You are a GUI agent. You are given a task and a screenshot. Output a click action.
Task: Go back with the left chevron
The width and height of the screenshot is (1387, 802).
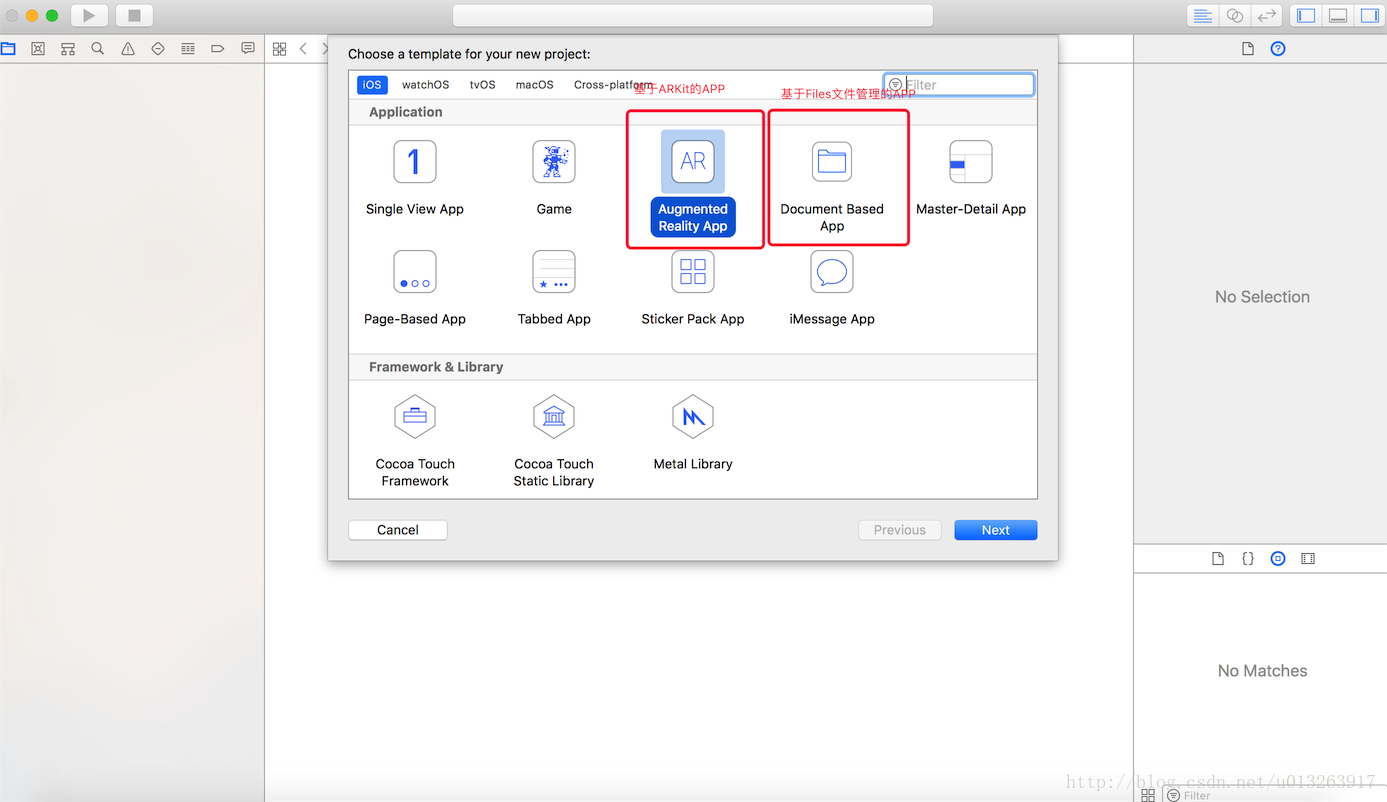click(x=303, y=48)
